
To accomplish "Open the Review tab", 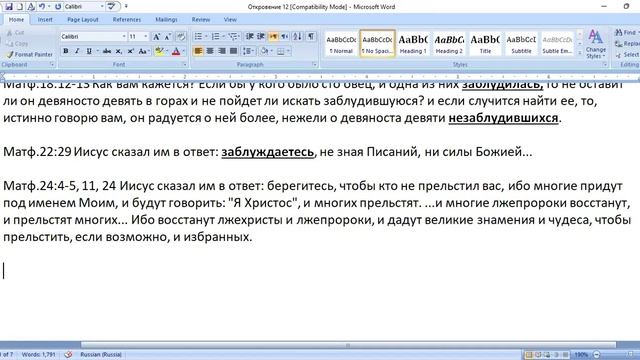I will [x=201, y=20].
